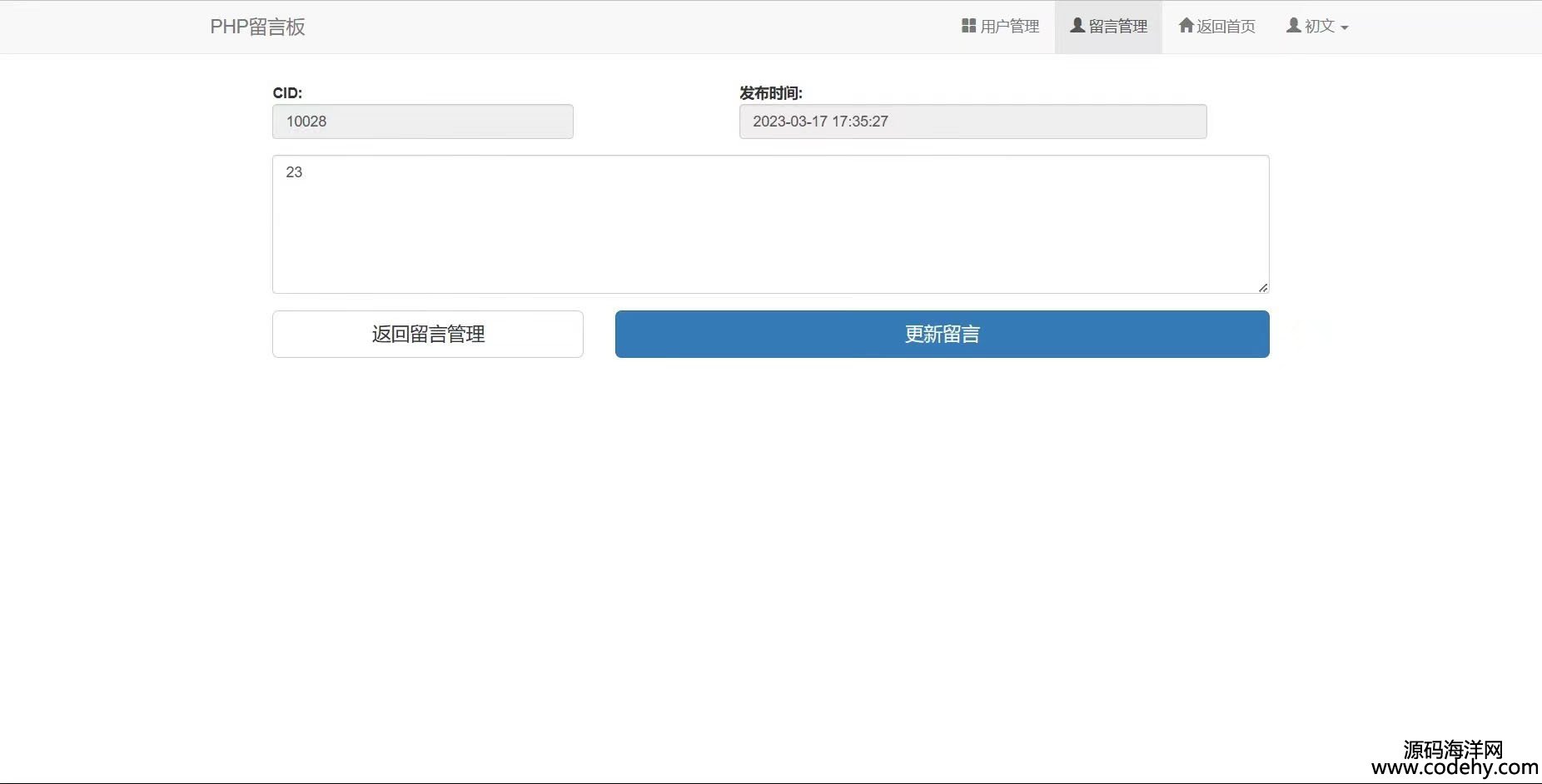Image resolution: width=1542 pixels, height=784 pixels.
Task: Click the www.codehy.com watermark URL
Action: tap(1455, 768)
